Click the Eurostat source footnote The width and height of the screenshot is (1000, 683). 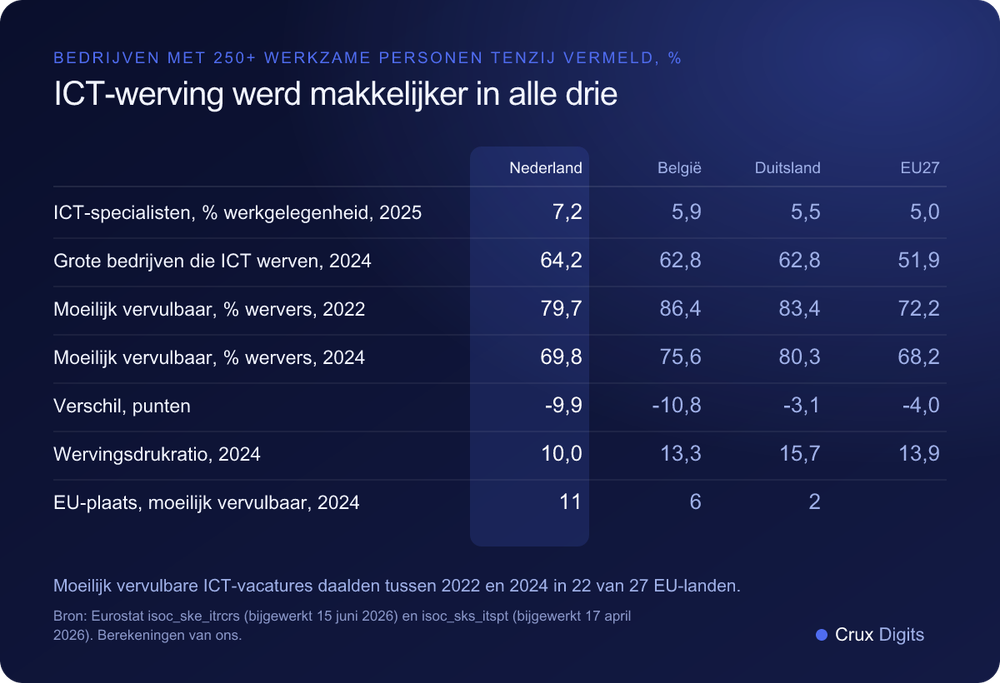(x=342, y=626)
